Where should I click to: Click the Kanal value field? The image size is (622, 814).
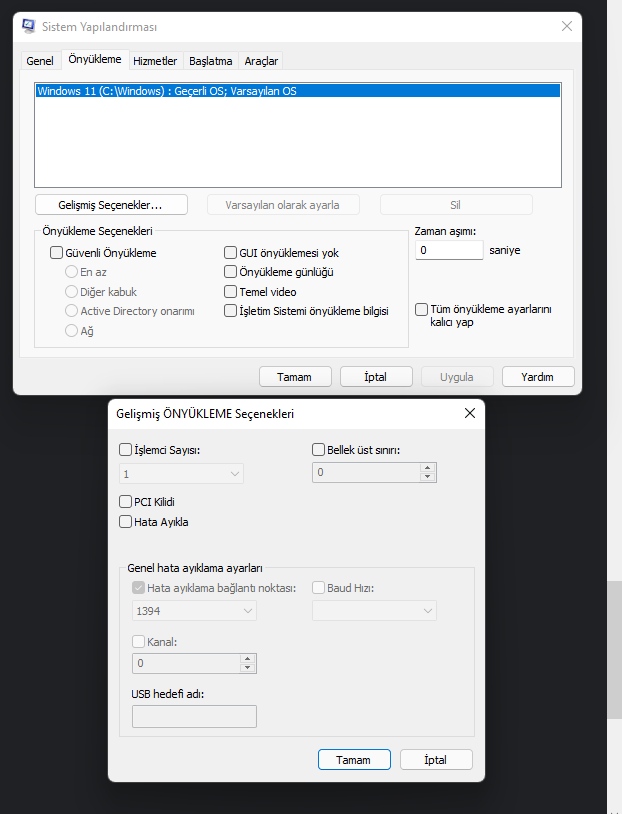(186, 663)
